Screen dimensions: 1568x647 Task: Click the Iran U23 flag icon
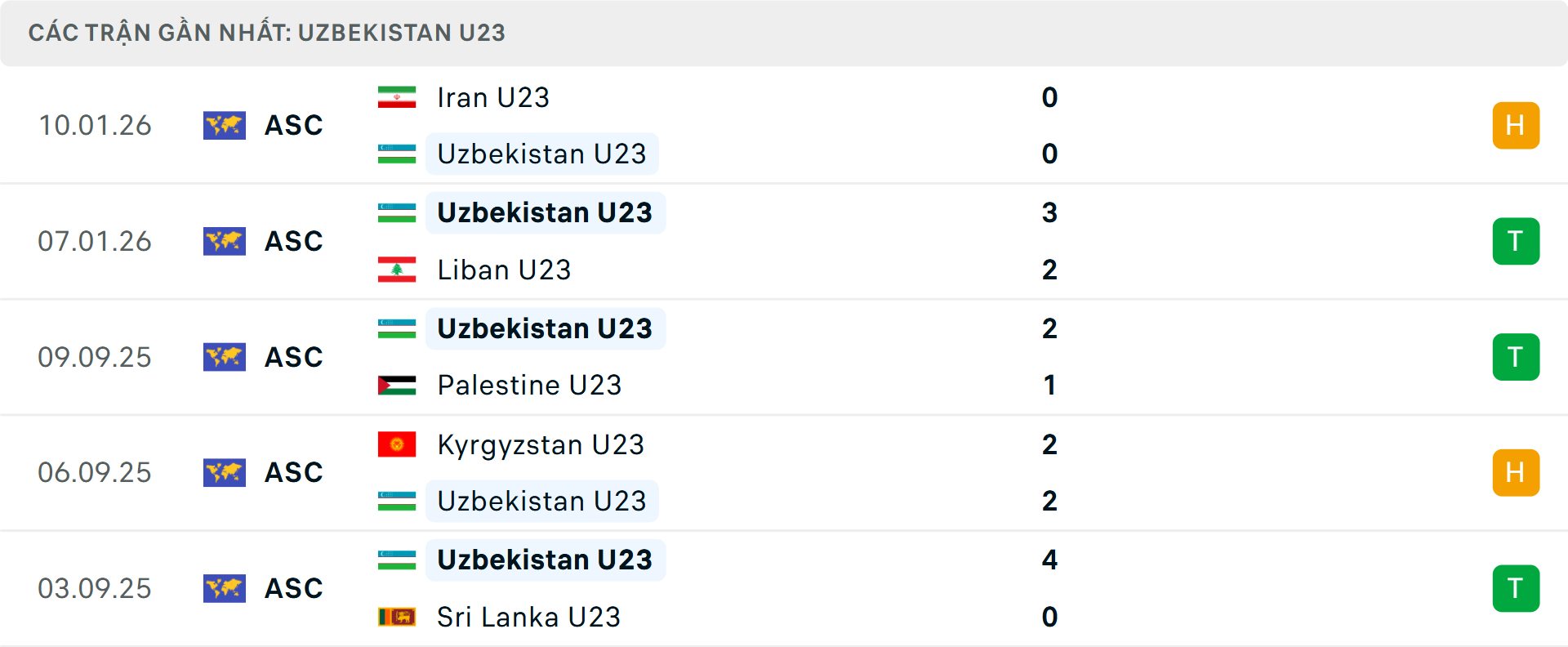click(x=397, y=97)
